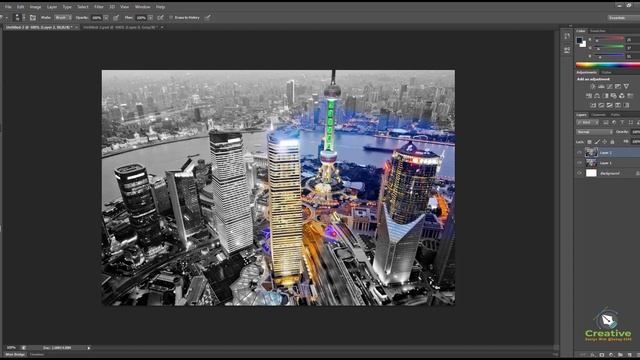Click the foreground color swatch
The height and width of the screenshot is (360, 640).
[x=579, y=40]
